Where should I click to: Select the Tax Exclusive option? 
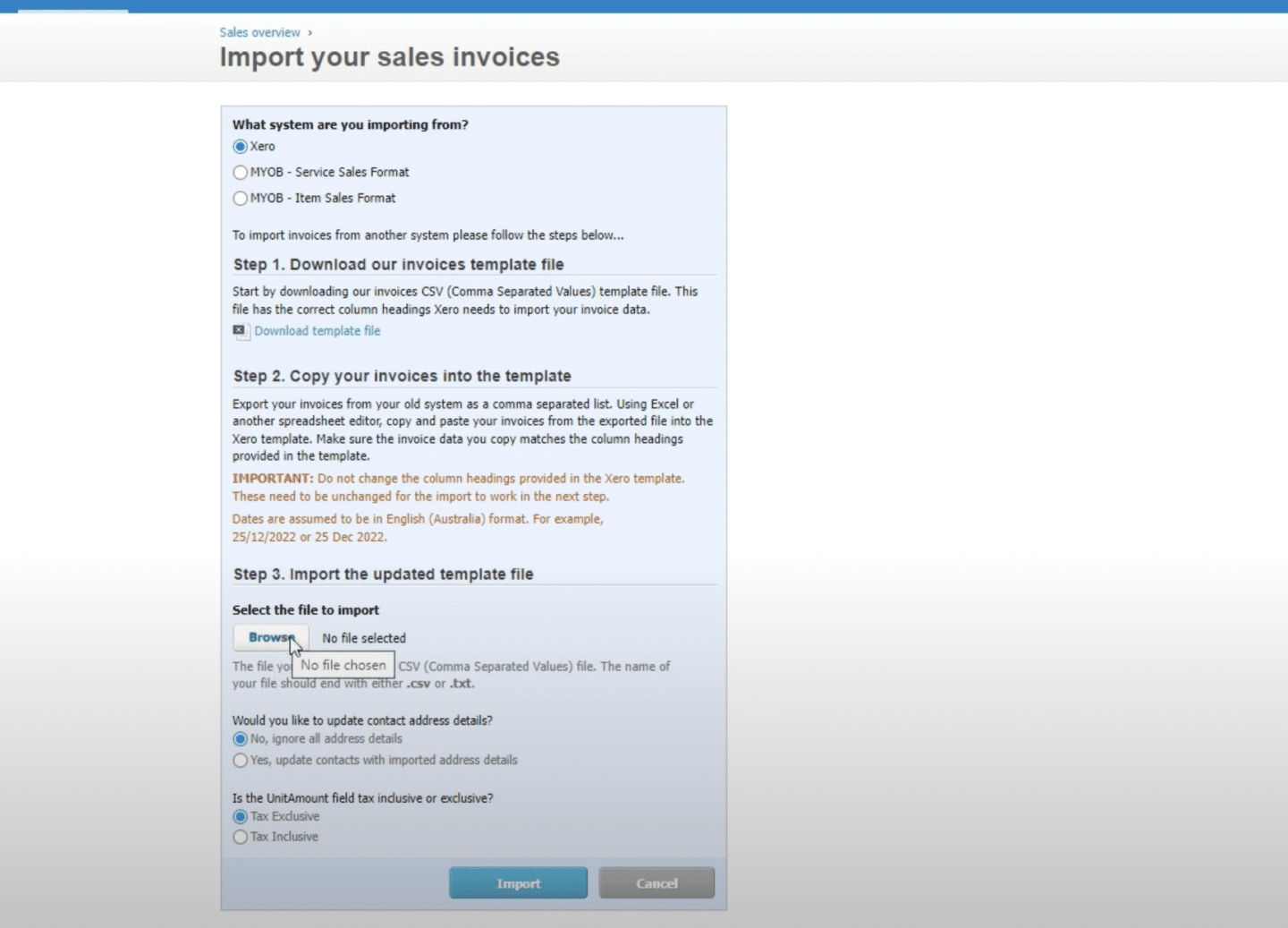[x=240, y=816]
